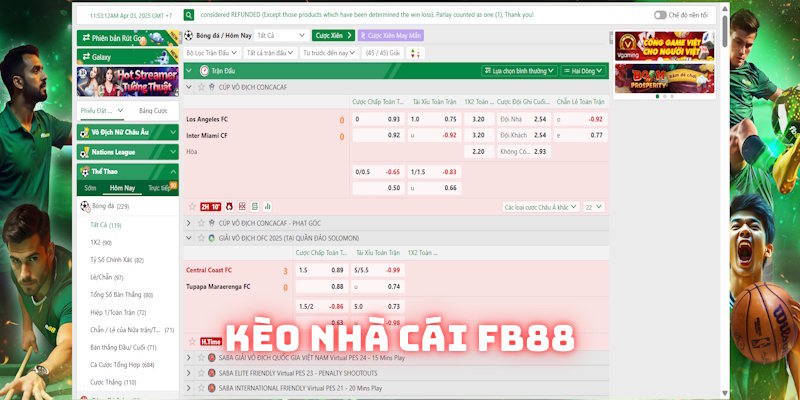Open the Tất Cả dropdown beside Bóng đá / Hôm Nay
Image resolution: width=800 pixels, height=400 pixels.
click(280, 35)
